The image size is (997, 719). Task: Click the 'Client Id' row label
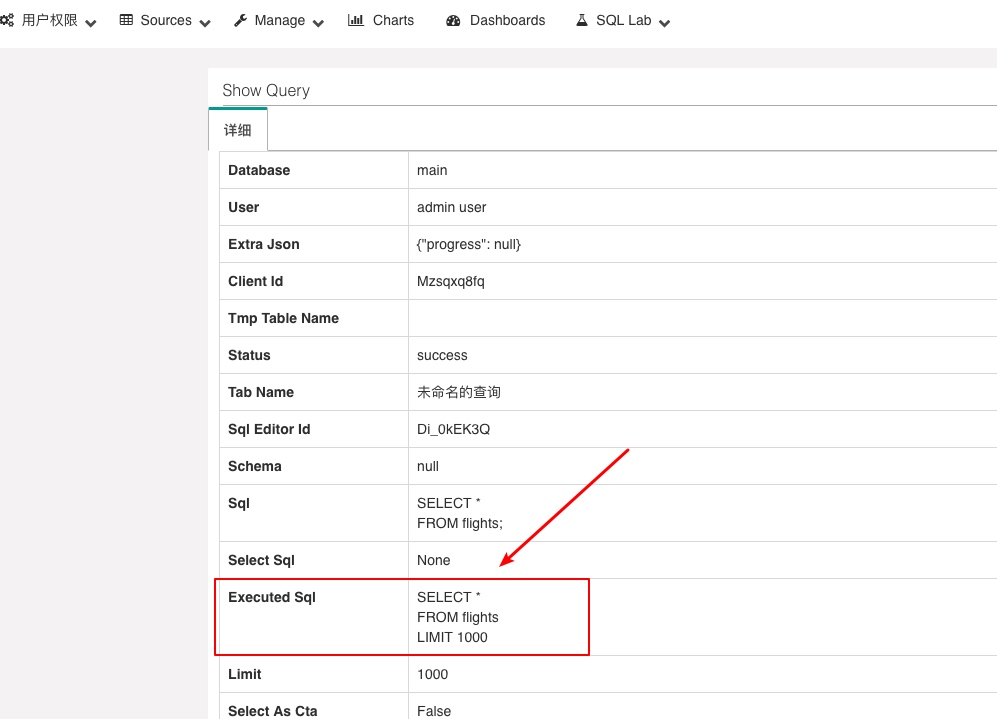(256, 281)
